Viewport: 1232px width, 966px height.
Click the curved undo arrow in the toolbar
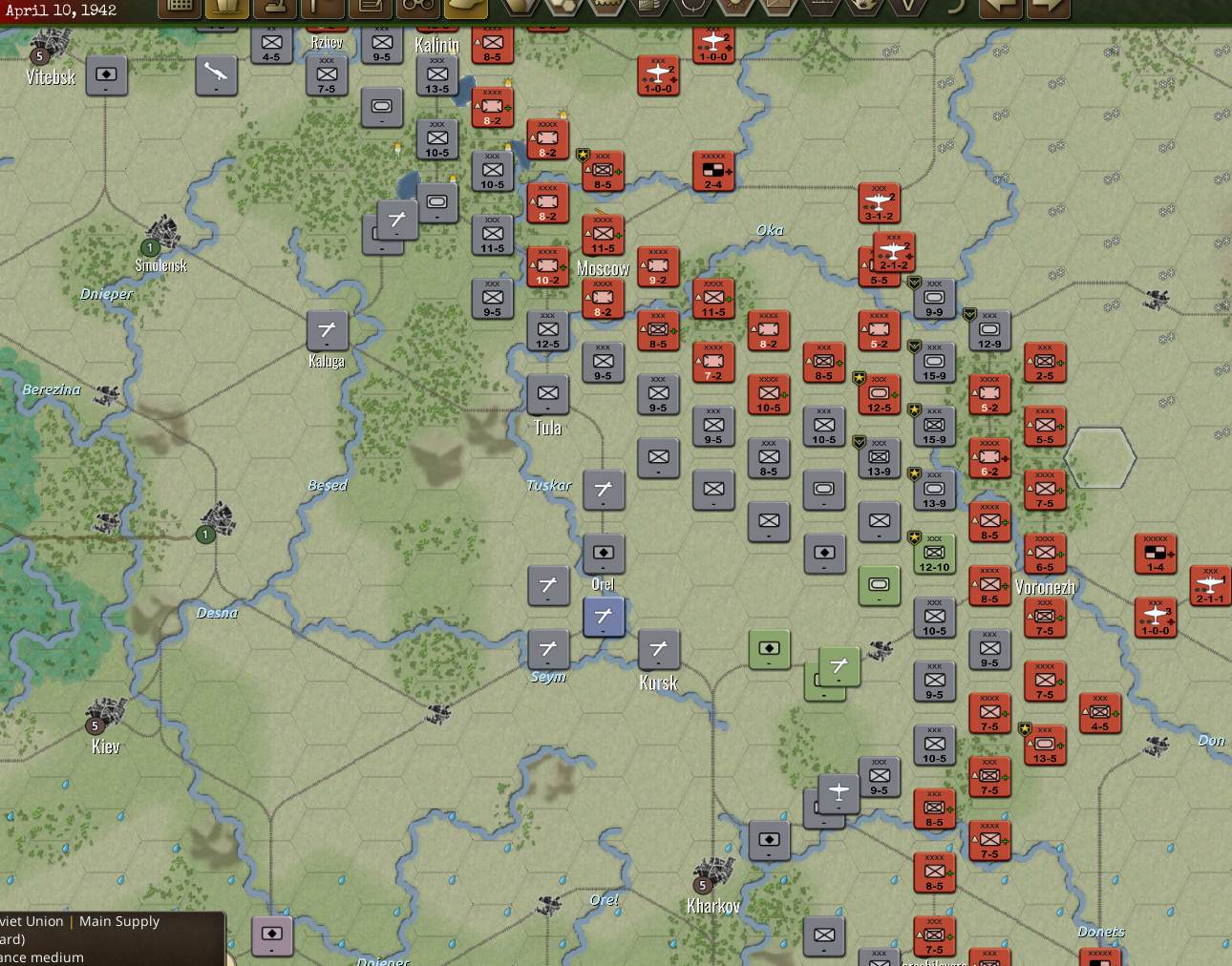[957, 8]
